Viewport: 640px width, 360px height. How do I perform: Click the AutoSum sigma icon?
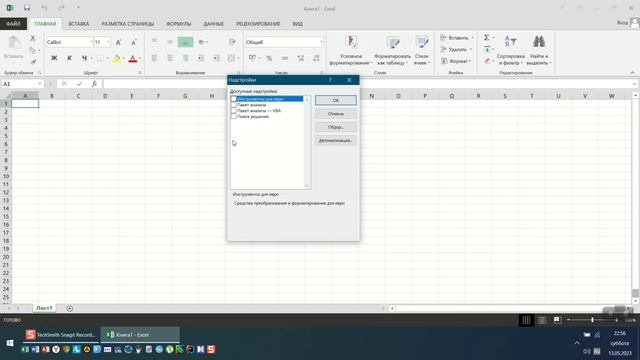coord(487,38)
